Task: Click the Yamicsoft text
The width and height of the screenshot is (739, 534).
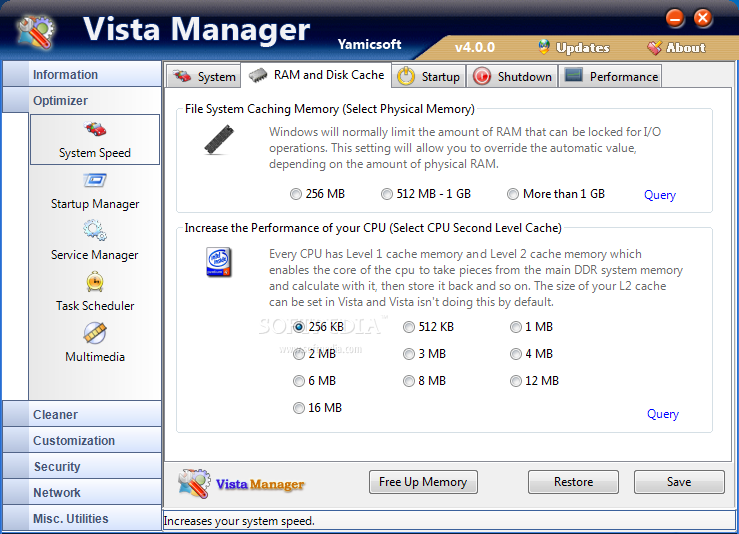Action: click(x=369, y=44)
